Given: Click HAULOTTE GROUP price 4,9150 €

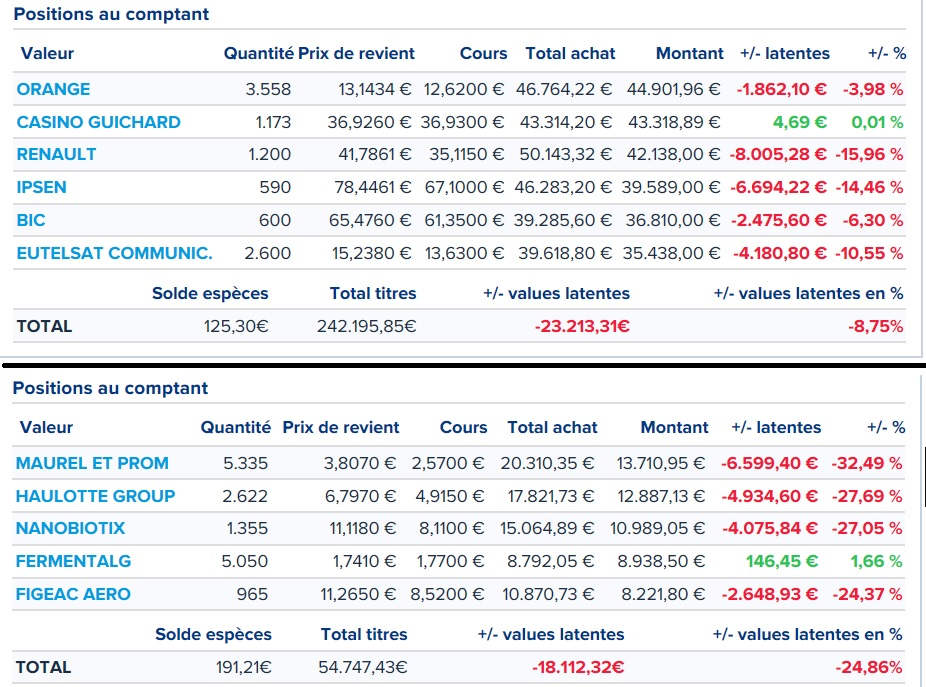Looking at the screenshot, I should pyautogui.click(x=449, y=496).
